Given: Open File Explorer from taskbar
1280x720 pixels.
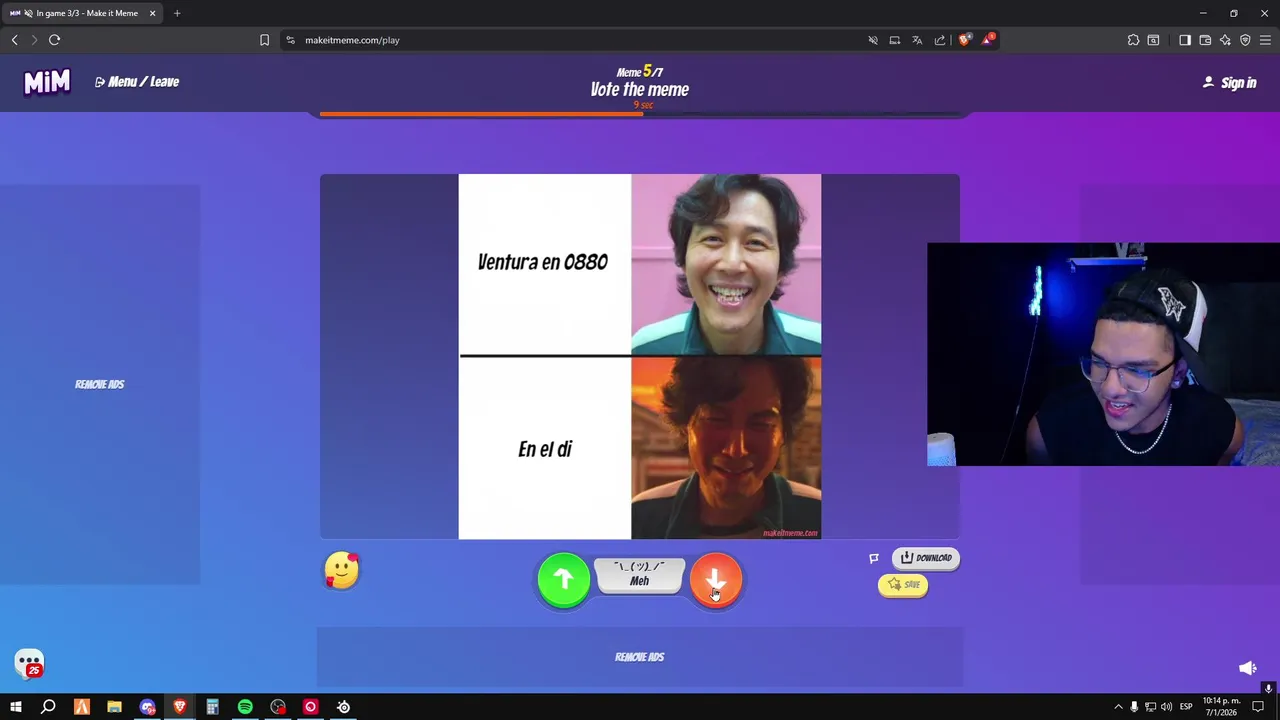Looking at the screenshot, I should (x=114, y=707).
